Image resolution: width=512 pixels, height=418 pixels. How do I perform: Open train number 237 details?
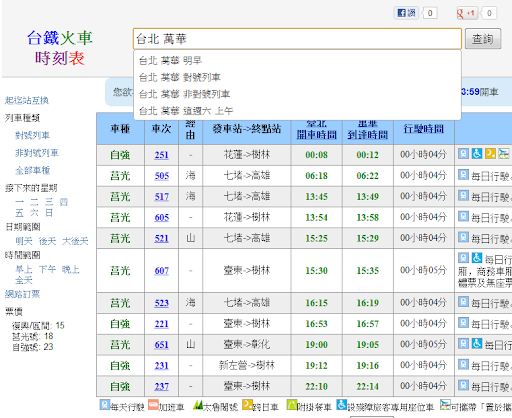coord(161,386)
